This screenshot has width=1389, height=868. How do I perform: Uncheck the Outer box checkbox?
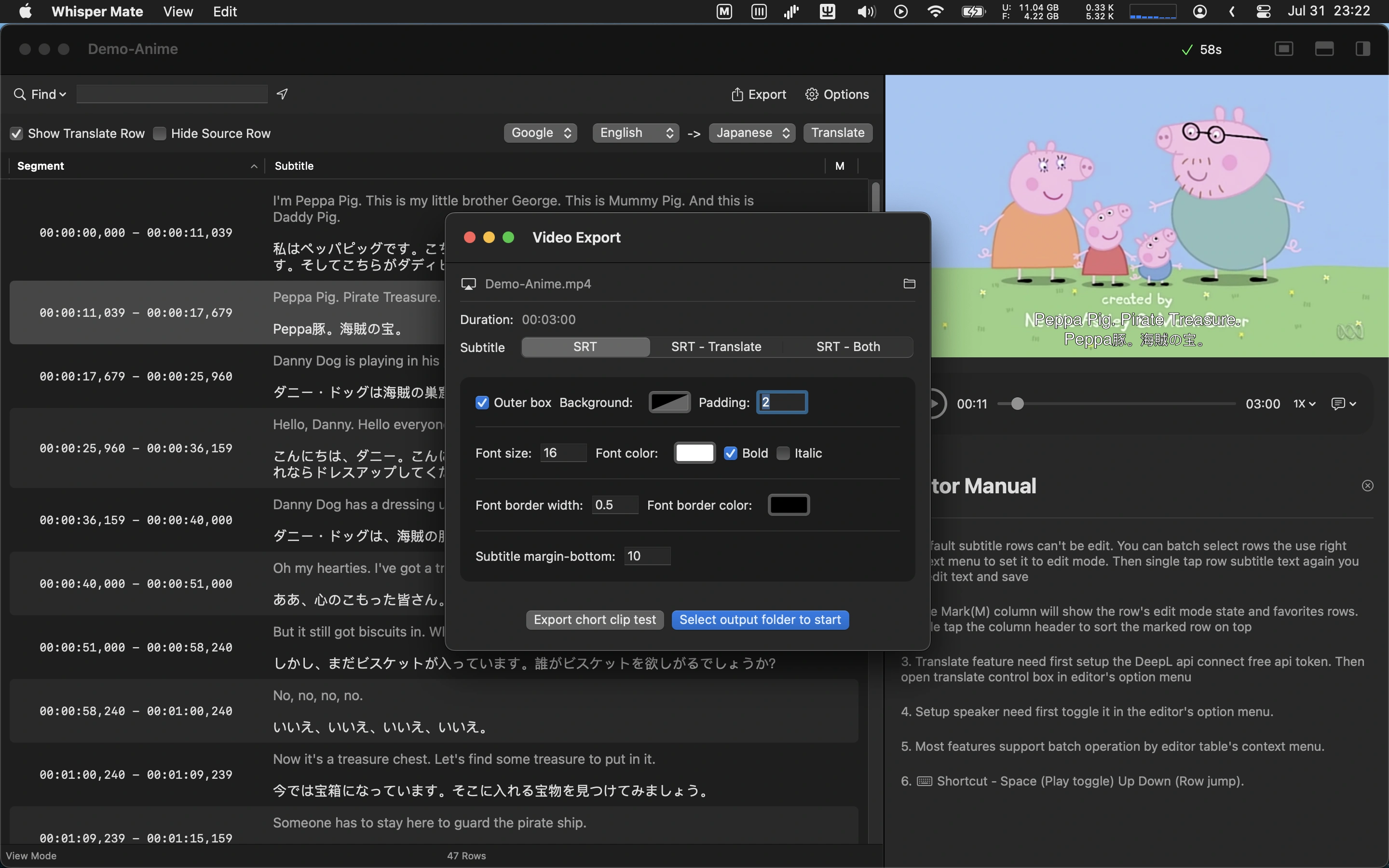[x=482, y=403]
